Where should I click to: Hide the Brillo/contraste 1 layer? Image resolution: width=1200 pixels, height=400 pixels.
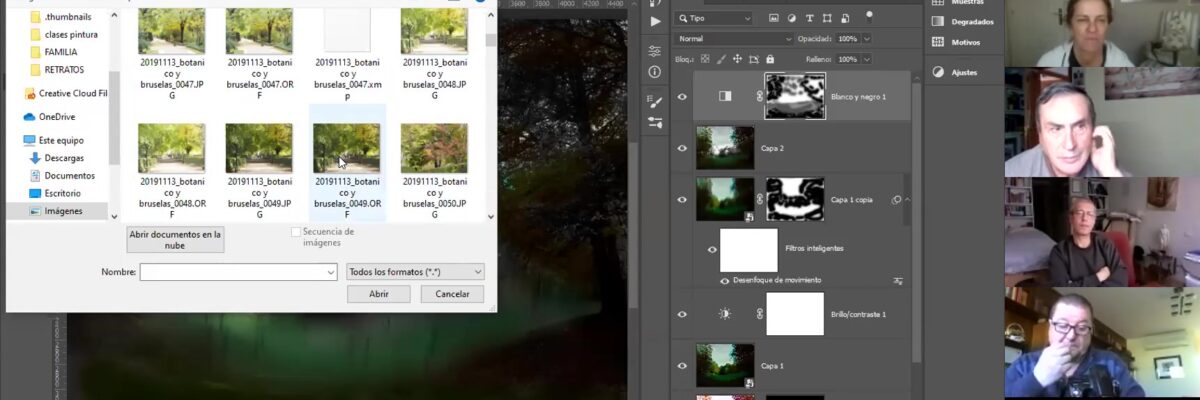coord(682,313)
